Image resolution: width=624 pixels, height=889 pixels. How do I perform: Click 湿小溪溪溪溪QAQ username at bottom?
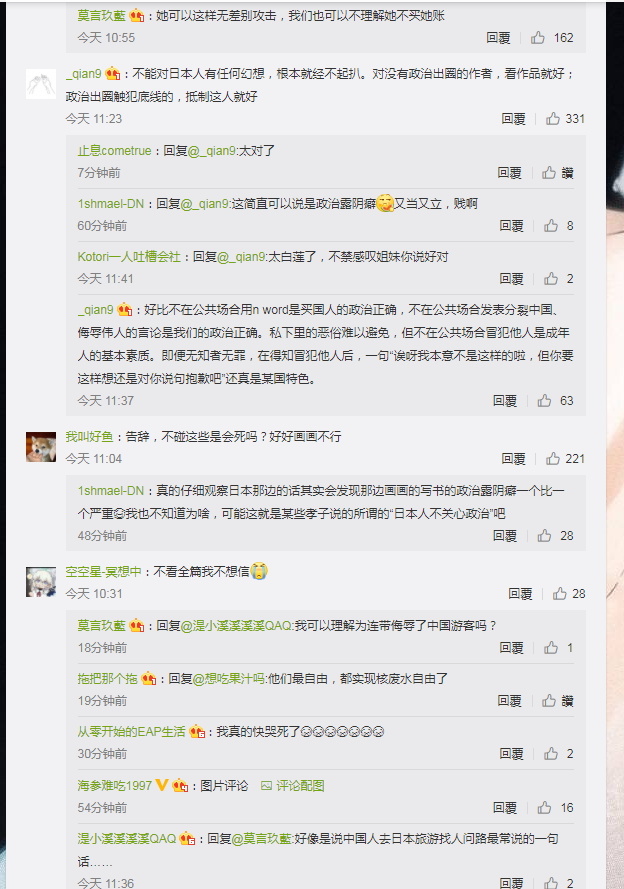coord(127,839)
